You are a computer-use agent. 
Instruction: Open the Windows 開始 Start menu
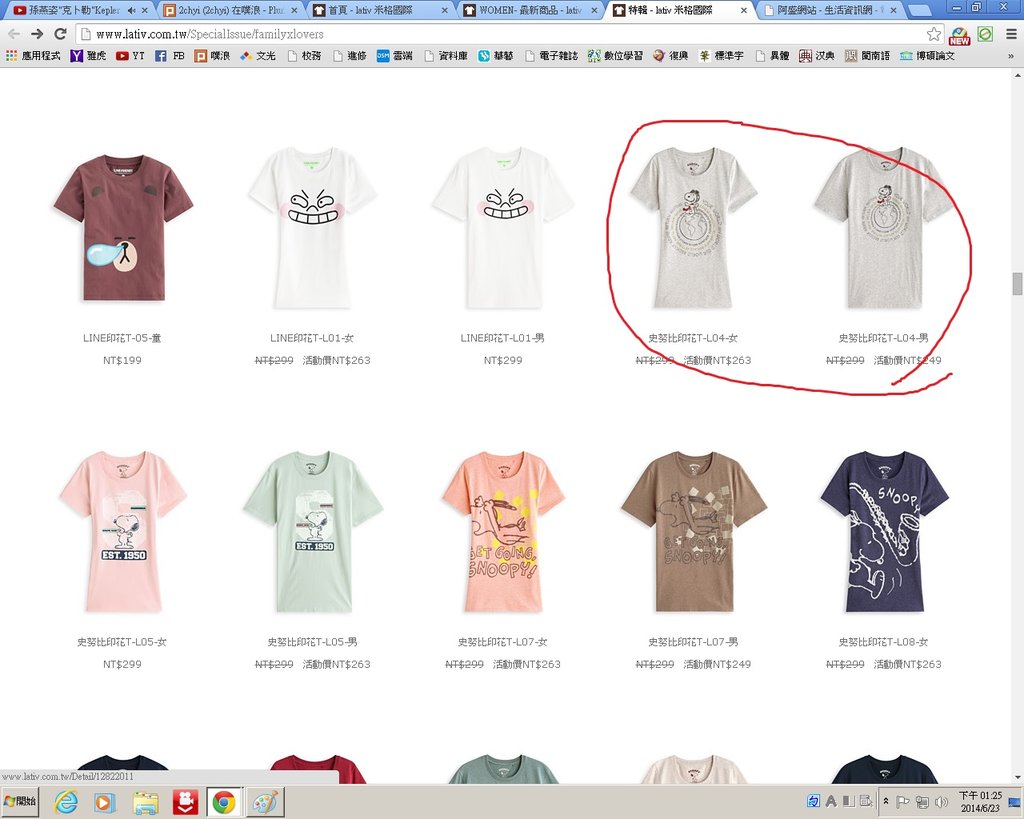tap(20, 801)
